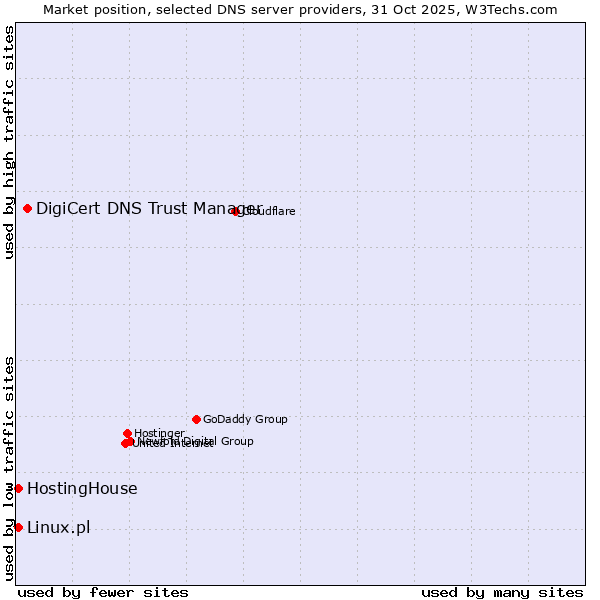Click the chart title mentioning W3Techs.com
Screen dimensions: 600x600
point(300,9)
